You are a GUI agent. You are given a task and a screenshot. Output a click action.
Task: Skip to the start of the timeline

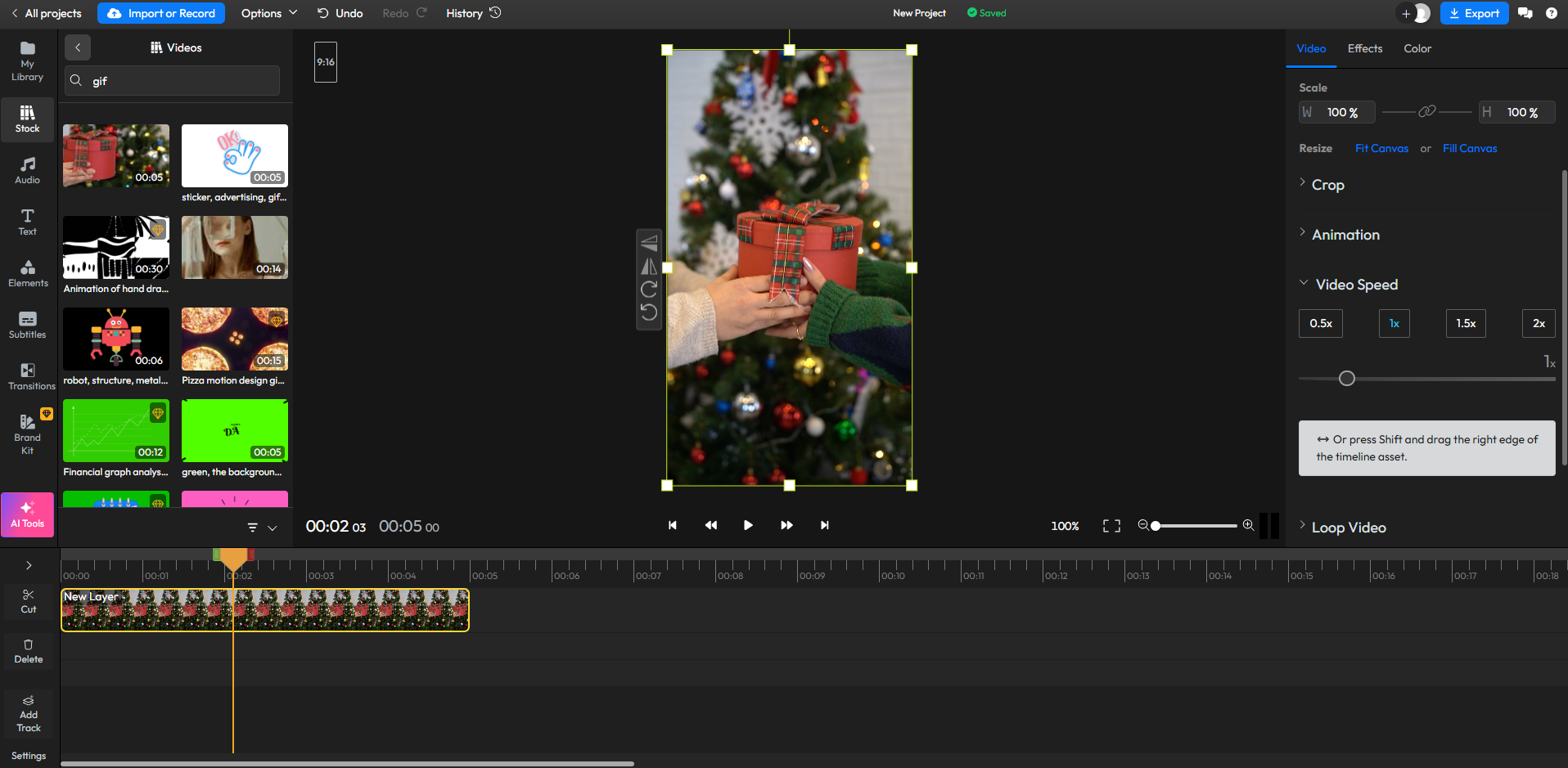tap(672, 525)
